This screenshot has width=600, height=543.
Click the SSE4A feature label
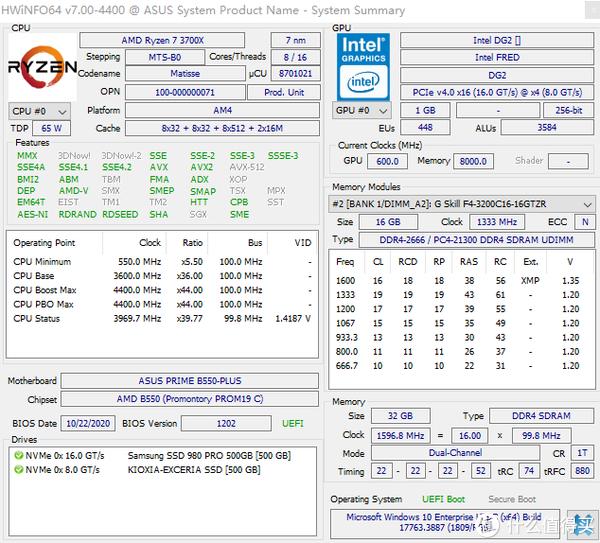click(x=31, y=167)
